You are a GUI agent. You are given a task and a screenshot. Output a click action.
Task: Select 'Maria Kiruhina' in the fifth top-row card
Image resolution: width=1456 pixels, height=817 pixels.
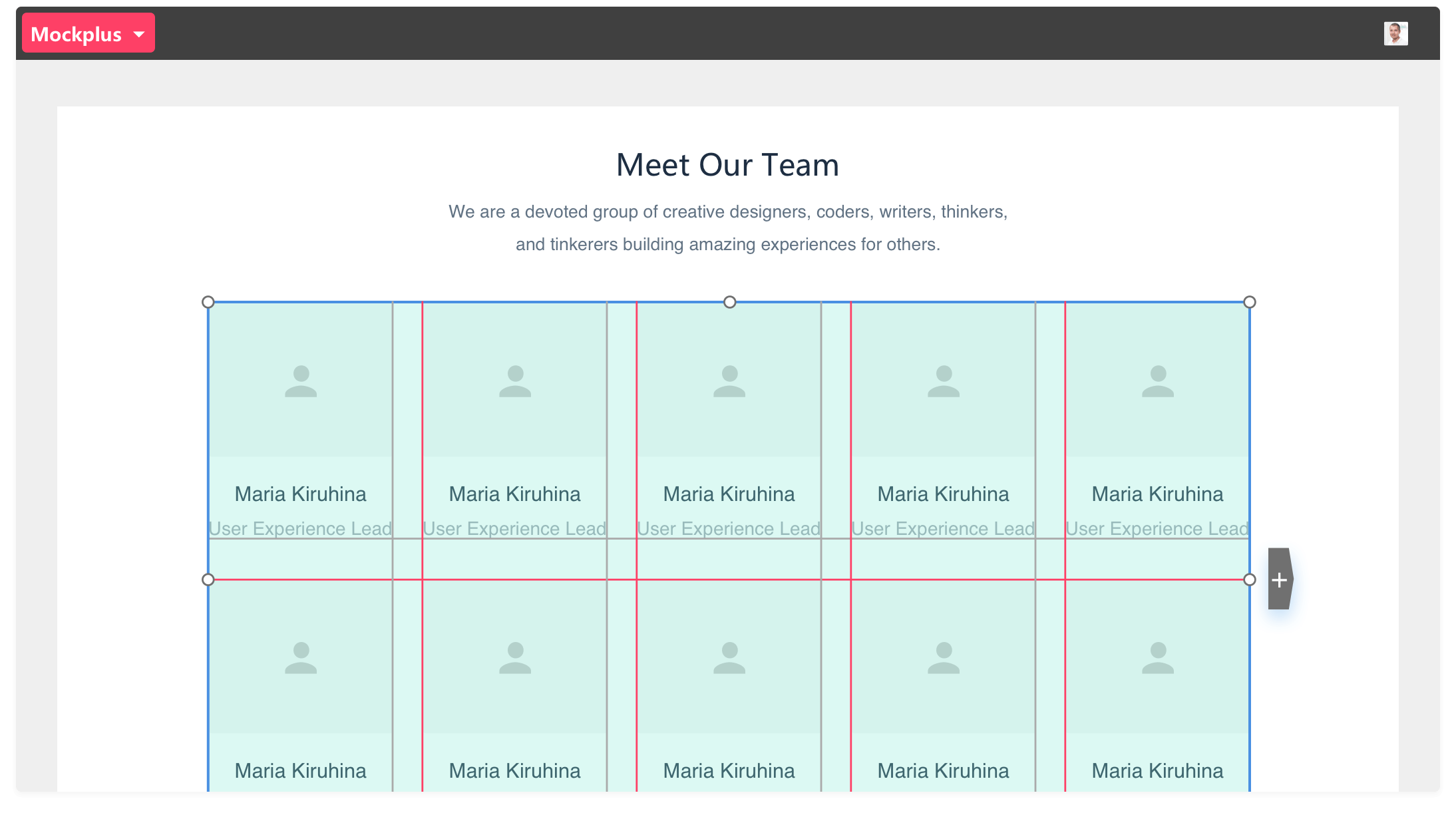[x=1158, y=494]
